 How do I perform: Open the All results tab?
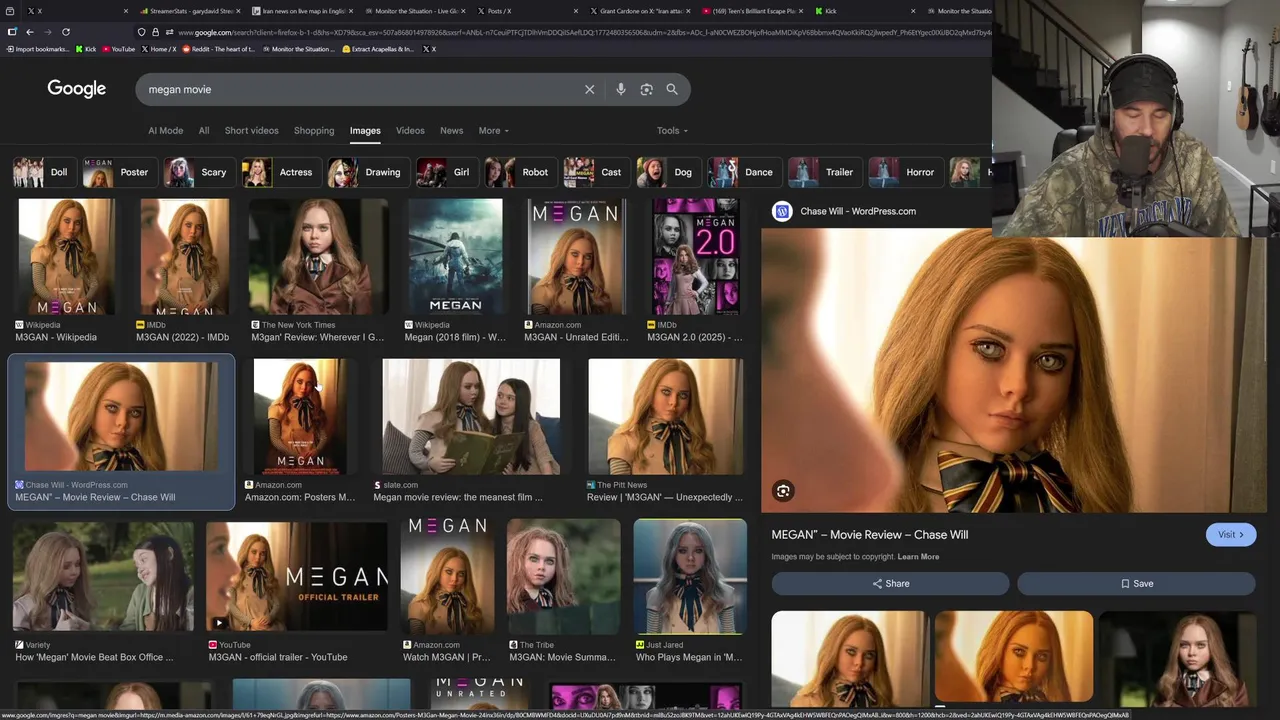coord(204,131)
